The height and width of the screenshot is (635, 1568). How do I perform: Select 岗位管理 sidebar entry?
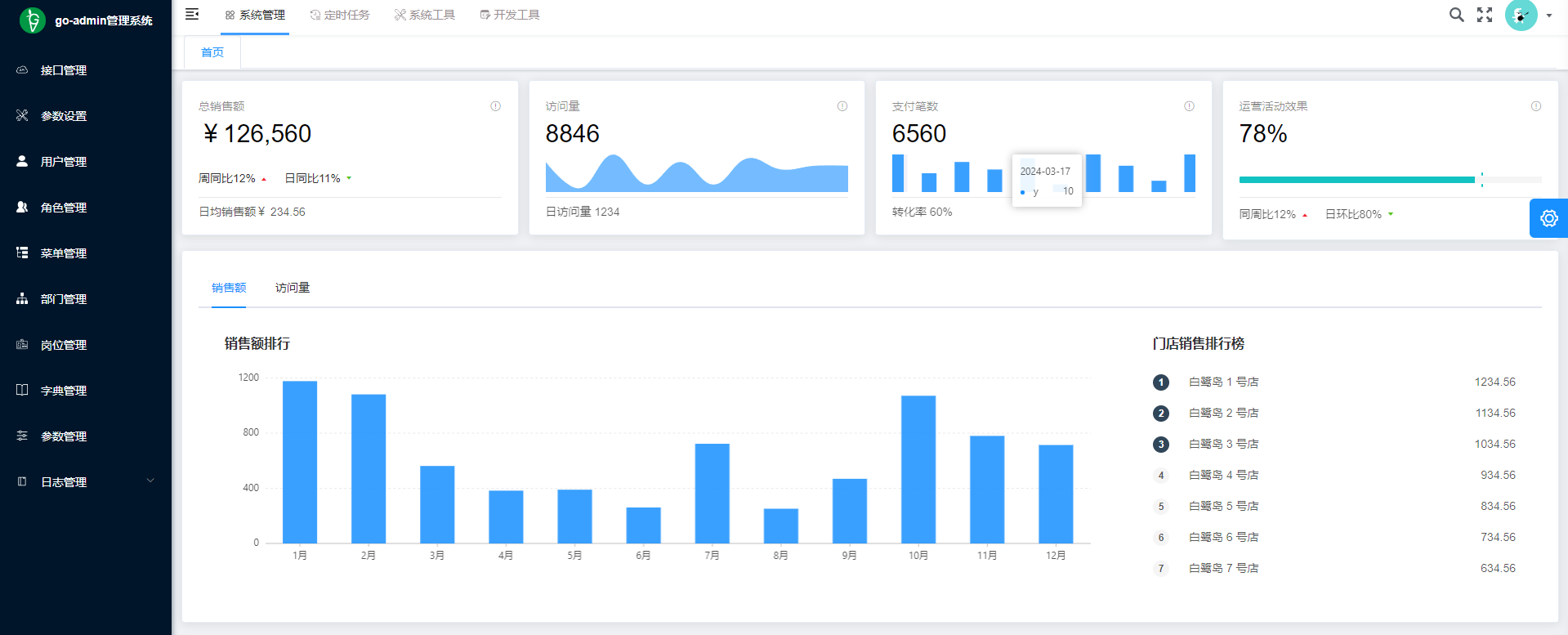click(x=86, y=345)
